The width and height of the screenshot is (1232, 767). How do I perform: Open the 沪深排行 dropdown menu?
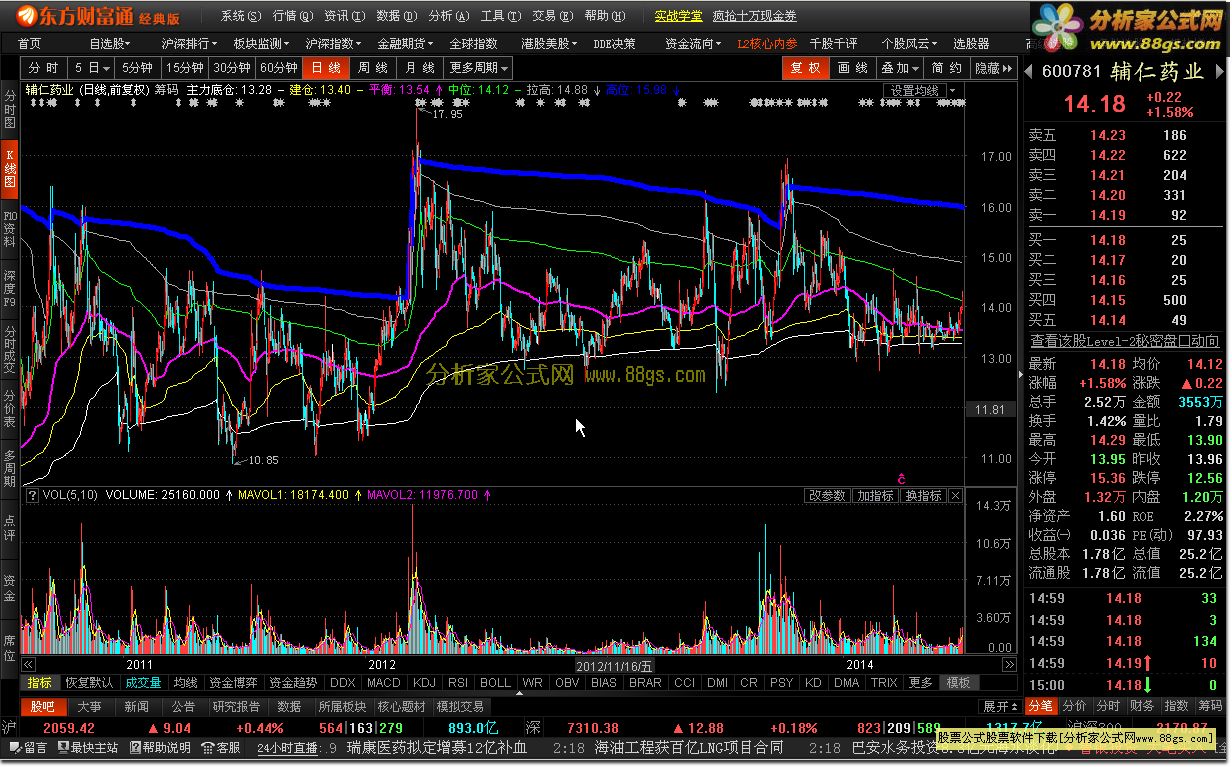190,44
